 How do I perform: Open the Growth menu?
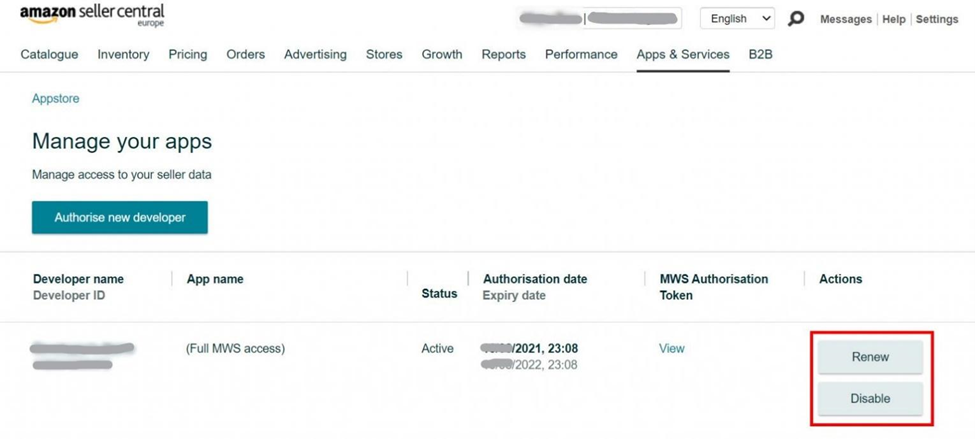(x=442, y=55)
